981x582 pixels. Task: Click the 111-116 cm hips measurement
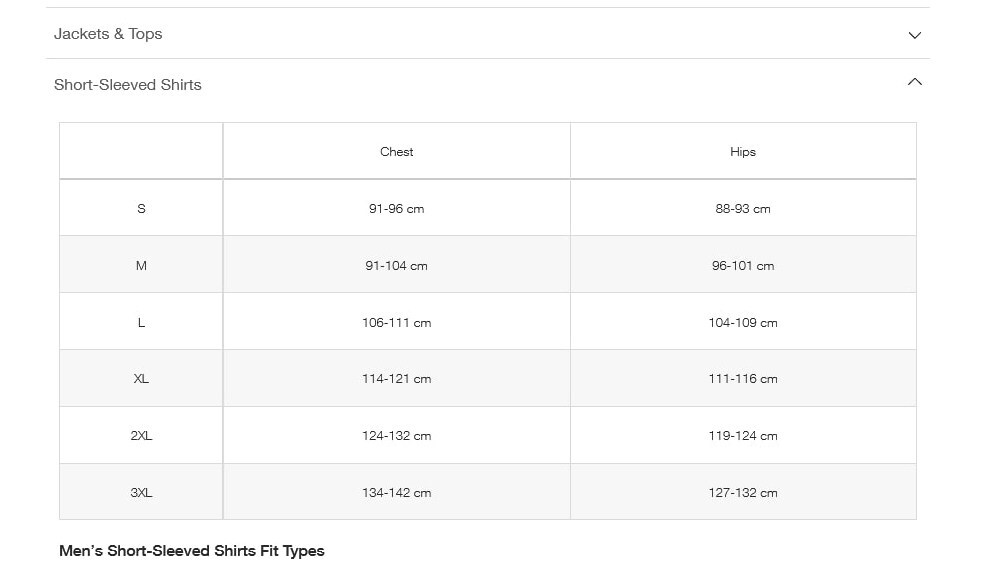tap(743, 379)
